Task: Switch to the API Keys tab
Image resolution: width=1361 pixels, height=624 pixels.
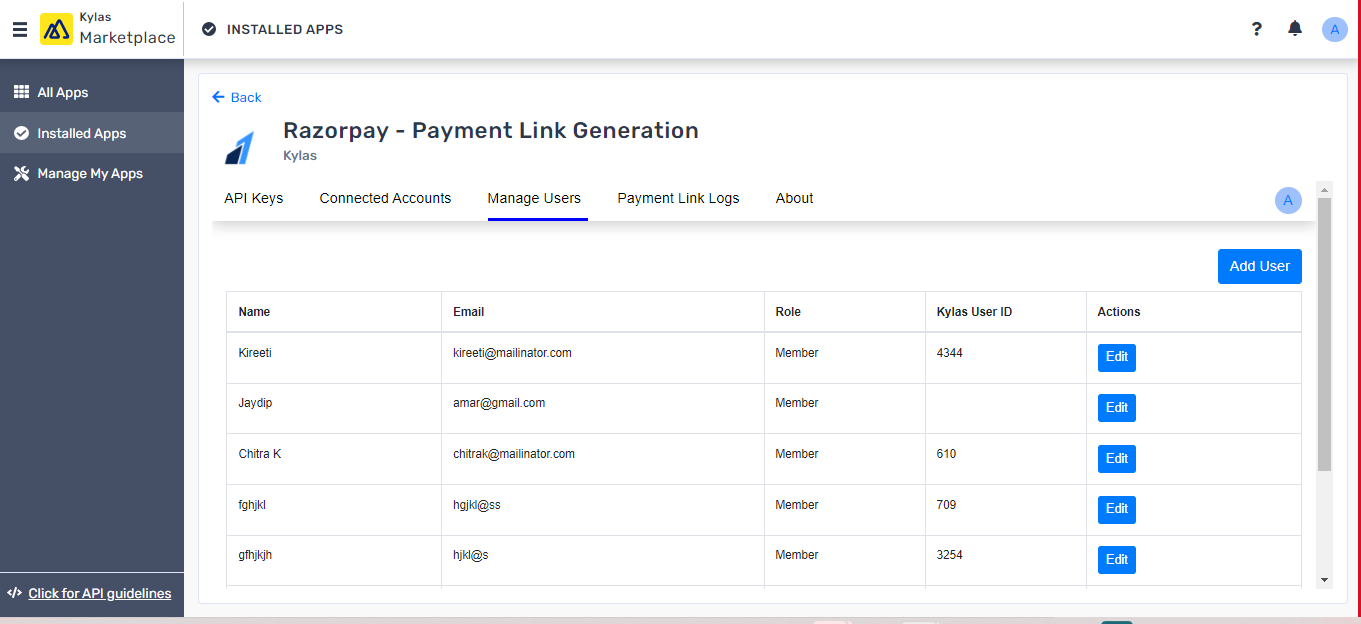Action: [254, 198]
